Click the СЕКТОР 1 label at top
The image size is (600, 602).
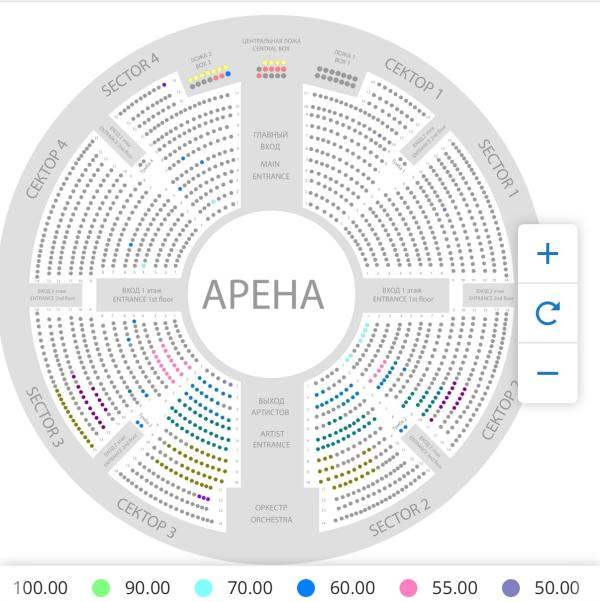[x=413, y=78]
